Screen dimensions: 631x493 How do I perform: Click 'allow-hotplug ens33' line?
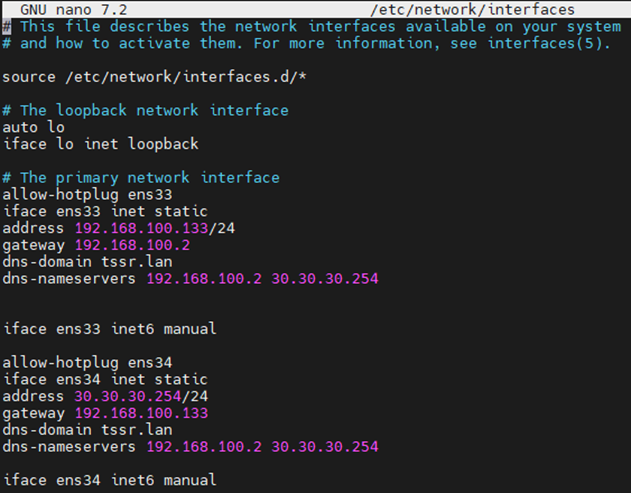point(87,195)
